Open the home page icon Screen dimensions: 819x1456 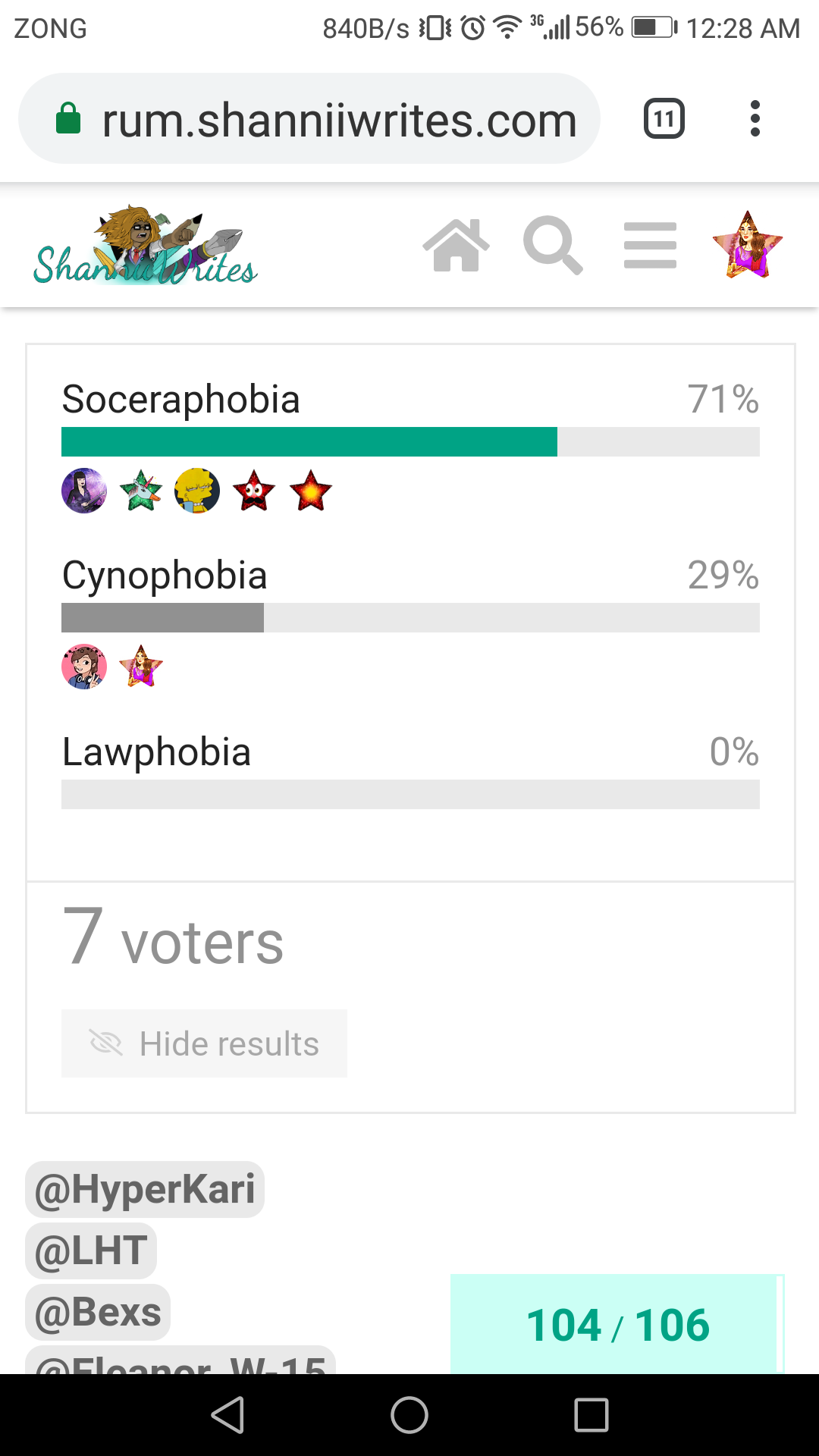click(456, 245)
